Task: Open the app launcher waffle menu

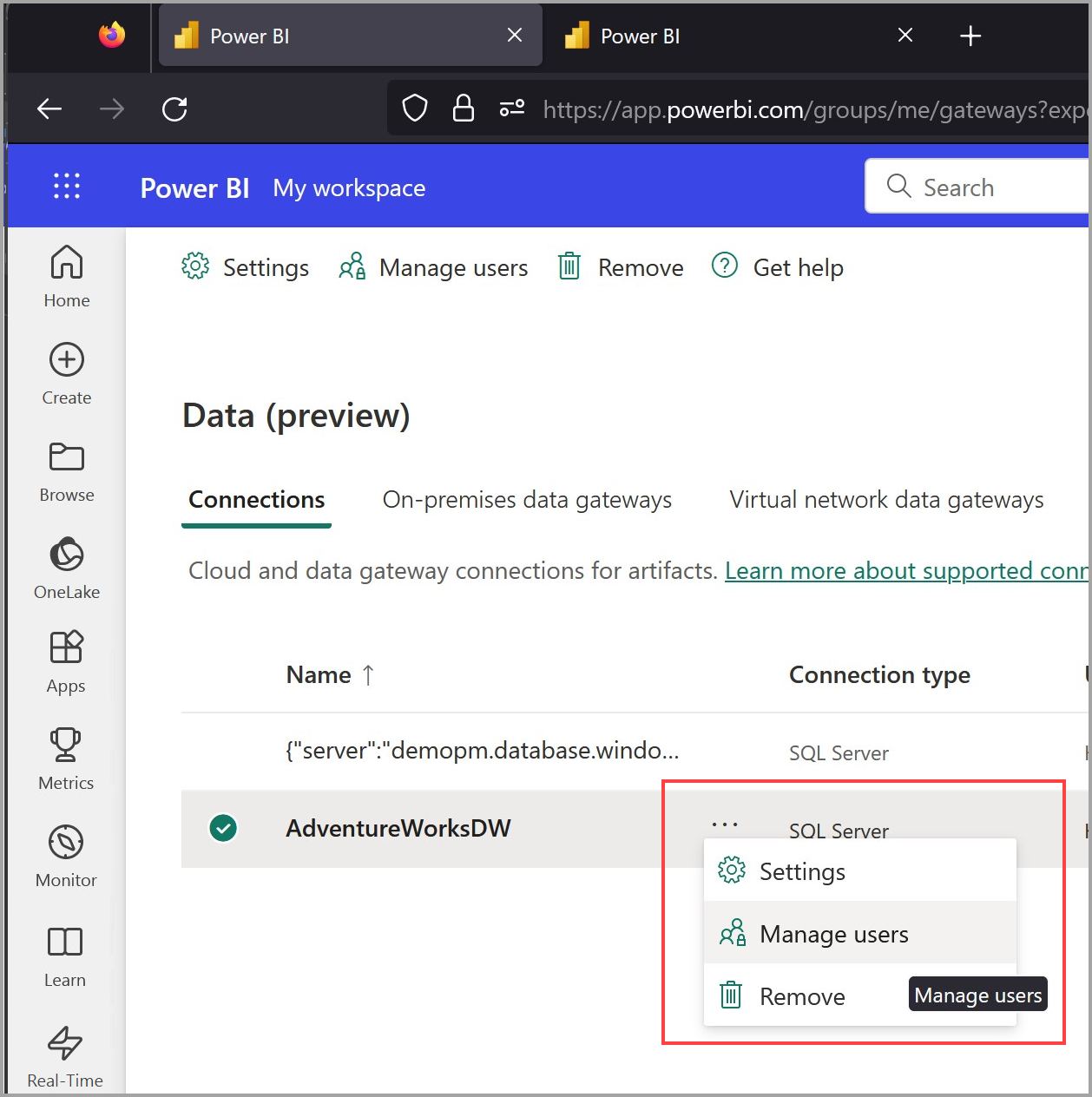Action: [x=67, y=186]
